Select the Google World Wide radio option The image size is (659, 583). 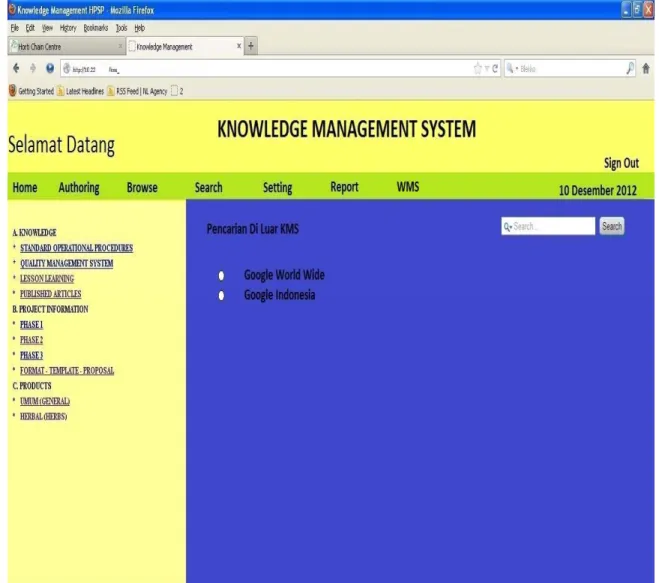pyautogui.click(x=221, y=275)
